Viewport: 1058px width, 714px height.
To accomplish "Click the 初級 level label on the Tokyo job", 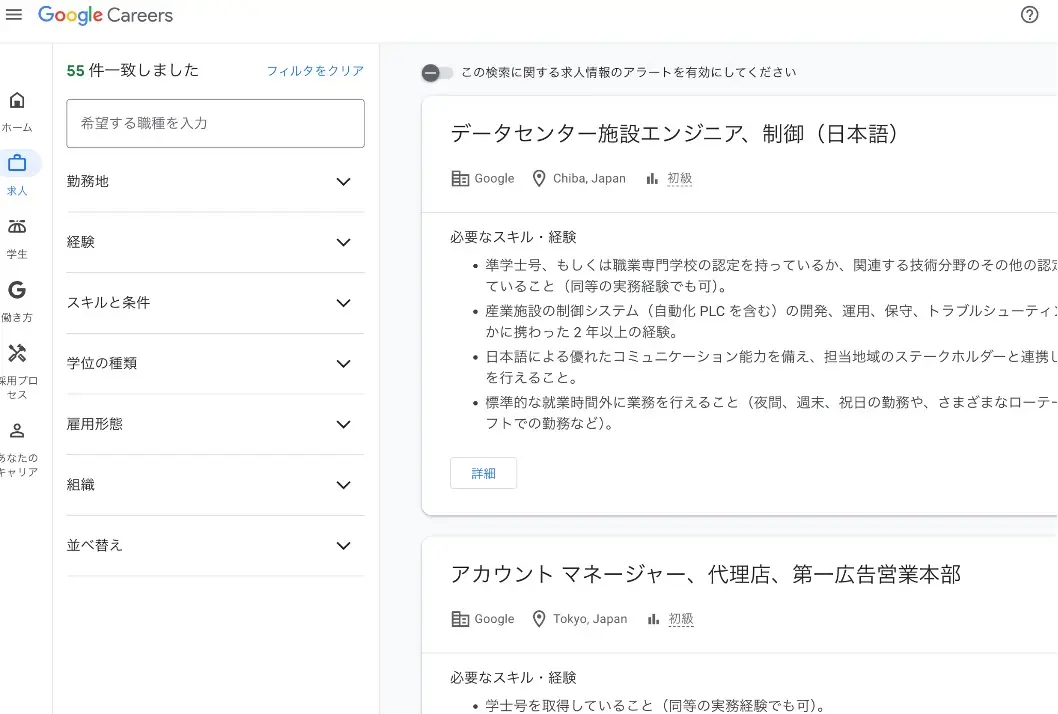I will [681, 620].
